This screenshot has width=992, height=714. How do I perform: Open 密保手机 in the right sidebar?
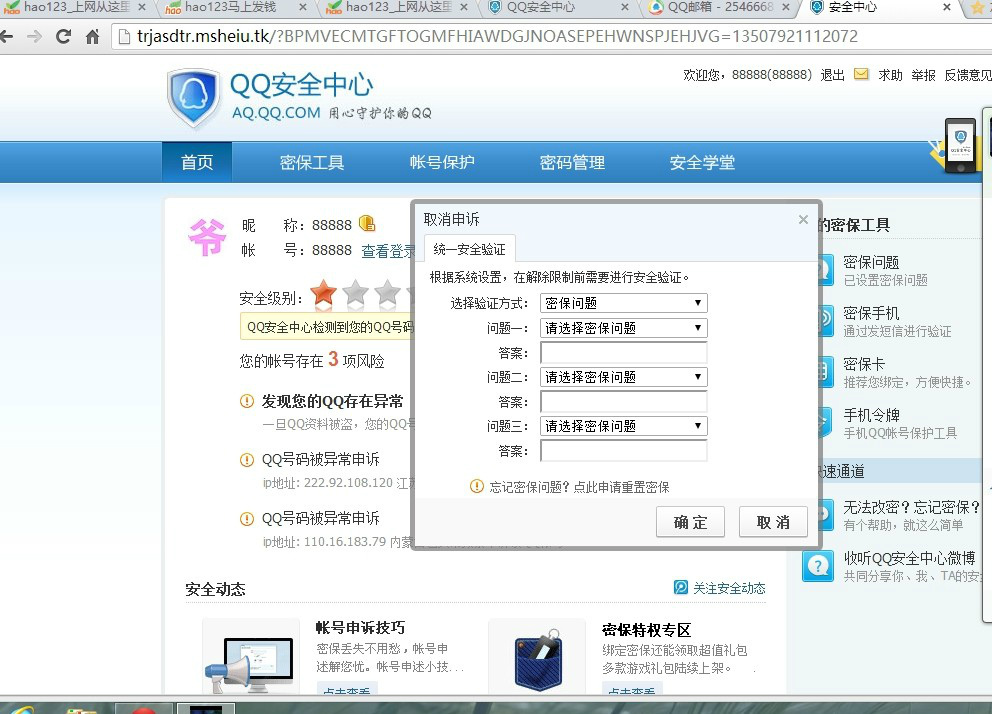coord(871,313)
